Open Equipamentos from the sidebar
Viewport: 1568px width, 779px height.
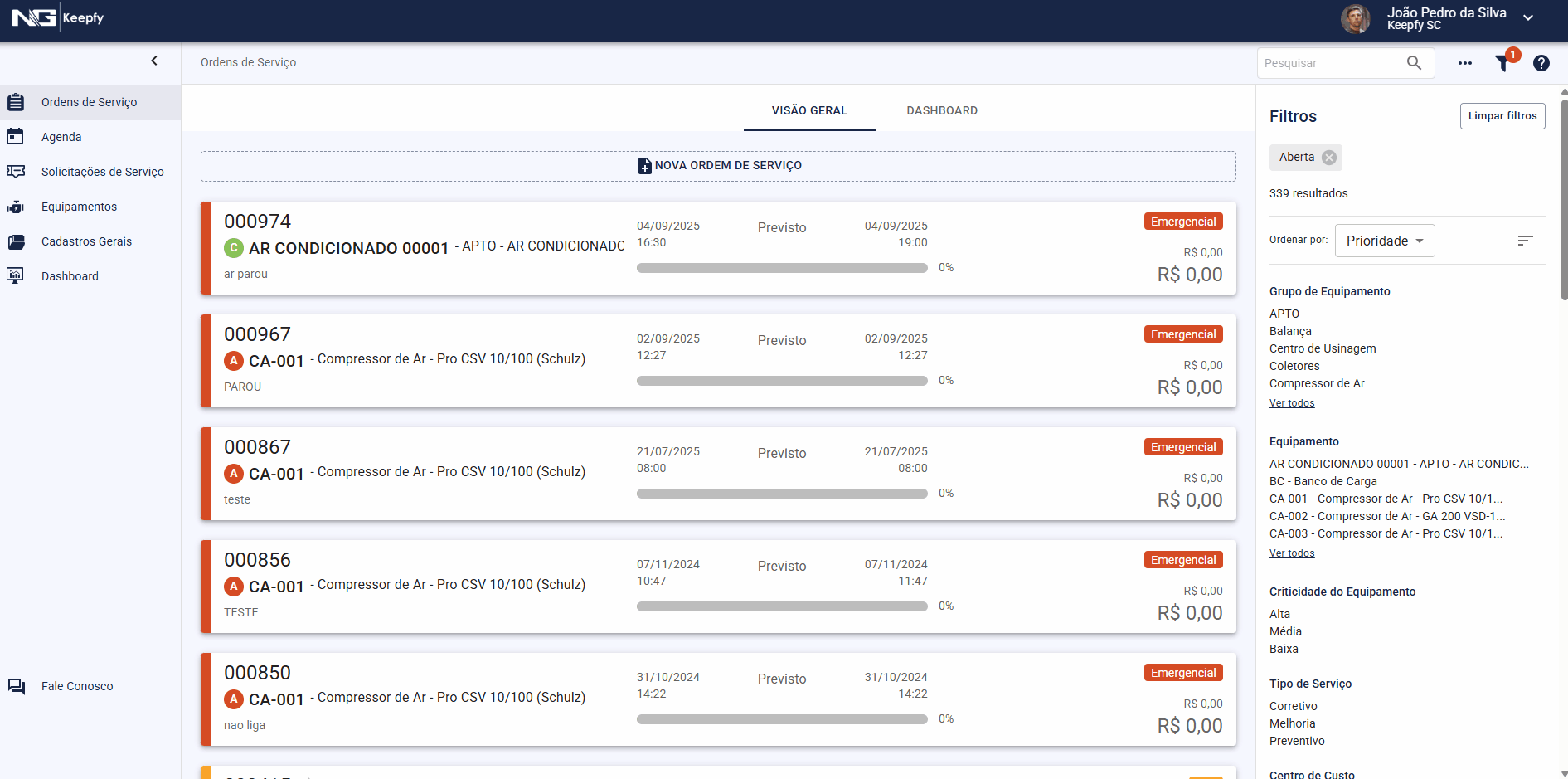point(79,207)
